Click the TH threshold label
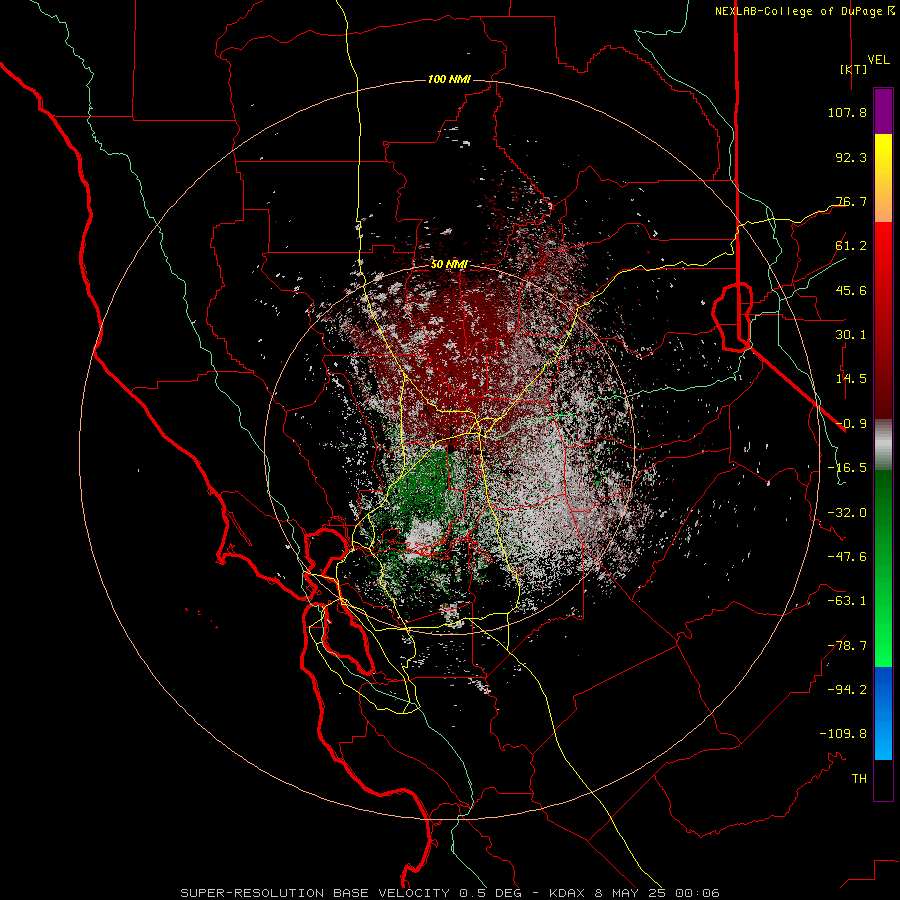Image resolution: width=900 pixels, height=900 pixels. coord(859,779)
